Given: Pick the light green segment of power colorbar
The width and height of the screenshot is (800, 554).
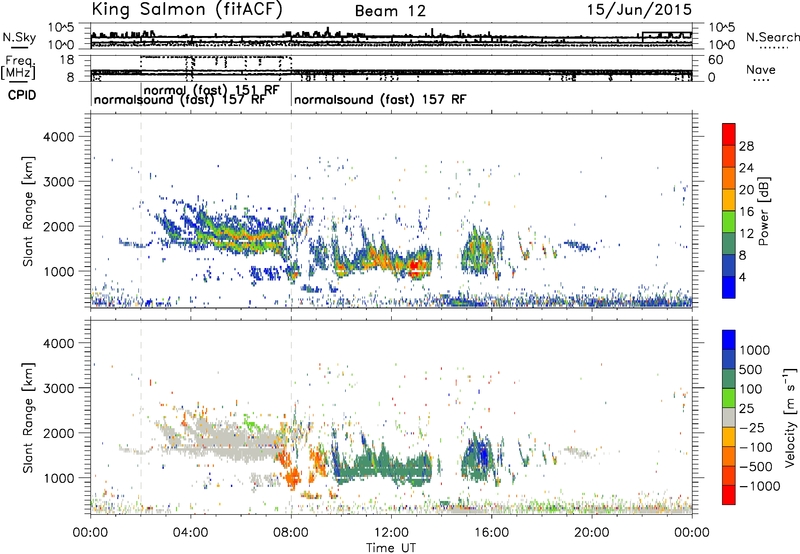Looking at the screenshot, I should [729, 222].
